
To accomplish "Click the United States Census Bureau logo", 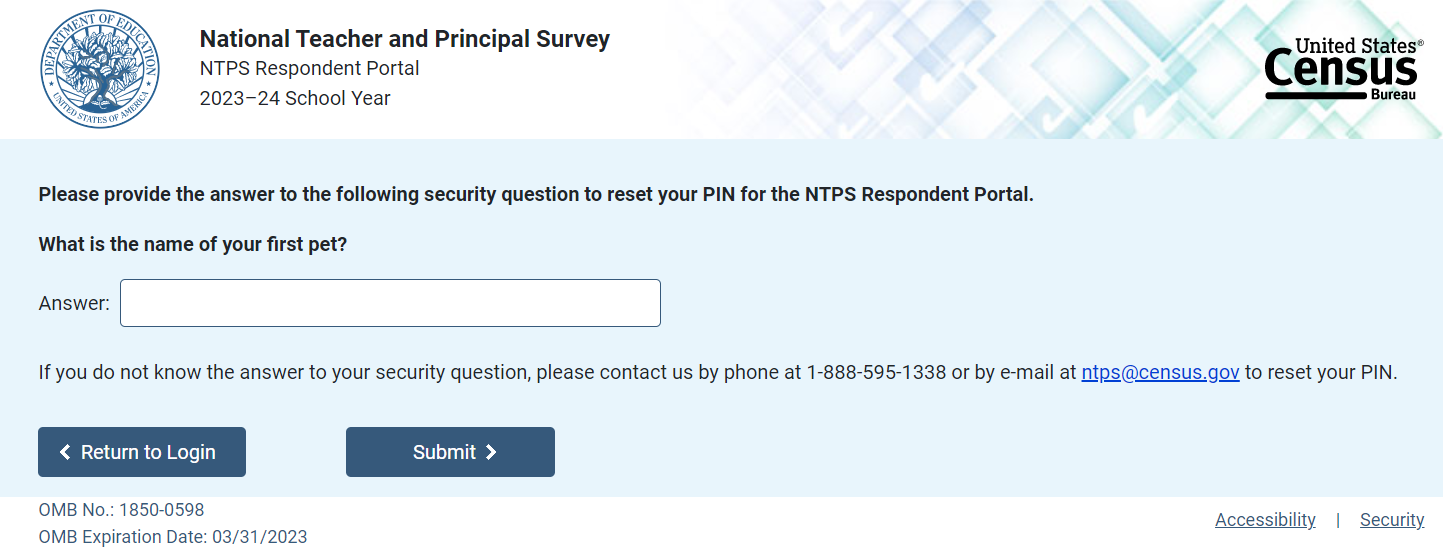I will 1342,70.
